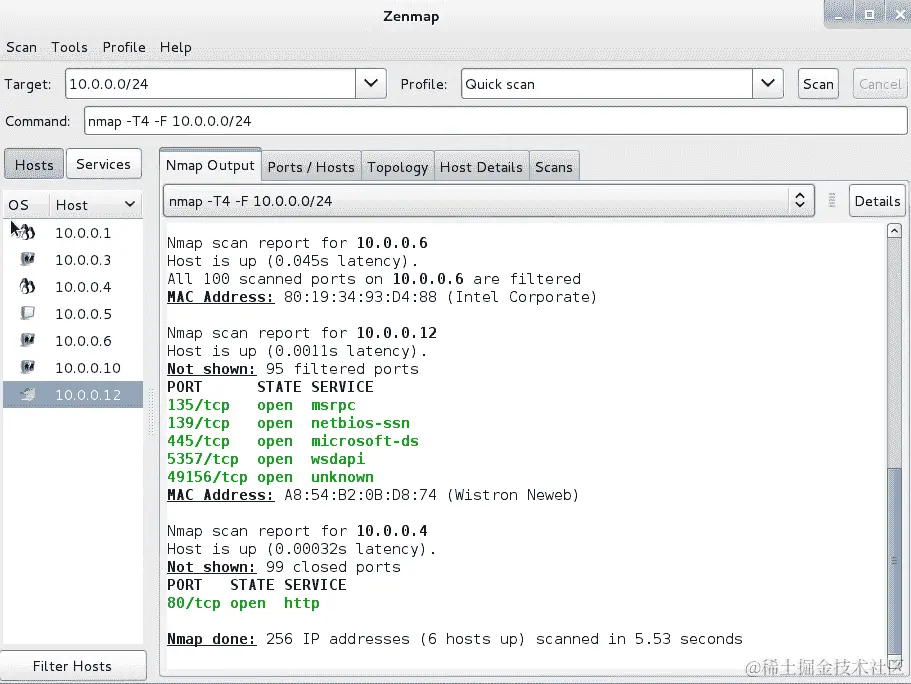The height and width of the screenshot is (684, 911).
Task: Switch to Scans tab
Action: [x=554, y=167]
